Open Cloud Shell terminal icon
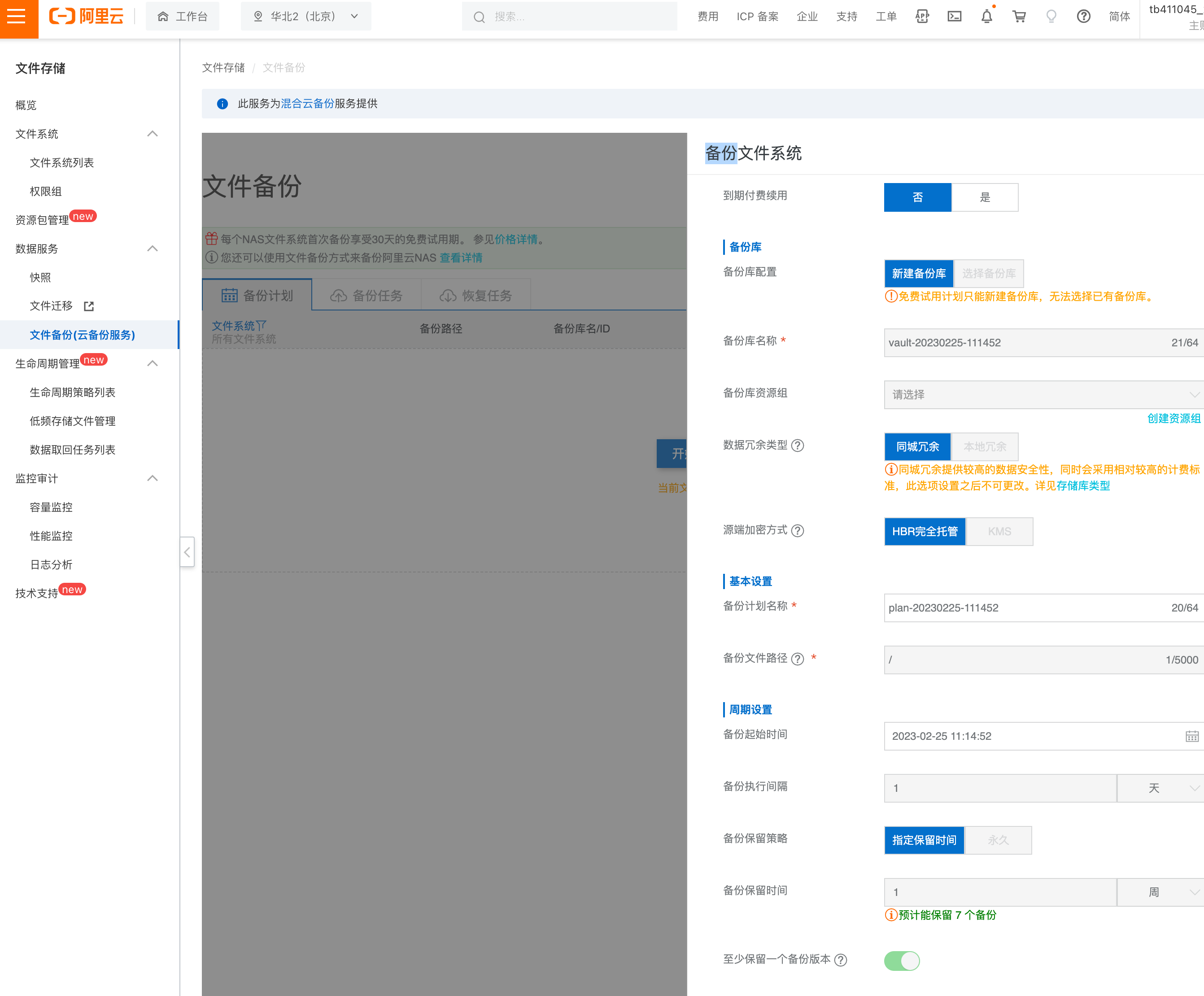 pyautogui.click(x=955, y=17)
